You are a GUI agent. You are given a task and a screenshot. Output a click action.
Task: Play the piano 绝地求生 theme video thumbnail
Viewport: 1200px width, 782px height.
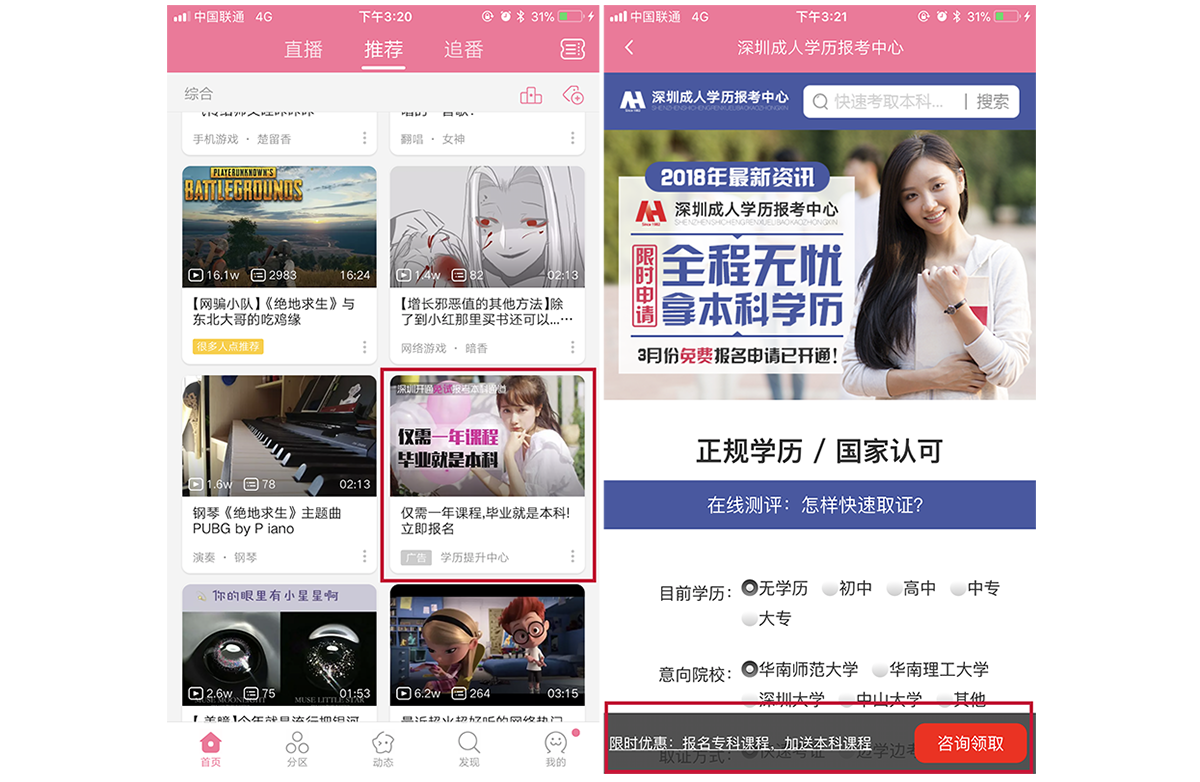pos(279,437)
